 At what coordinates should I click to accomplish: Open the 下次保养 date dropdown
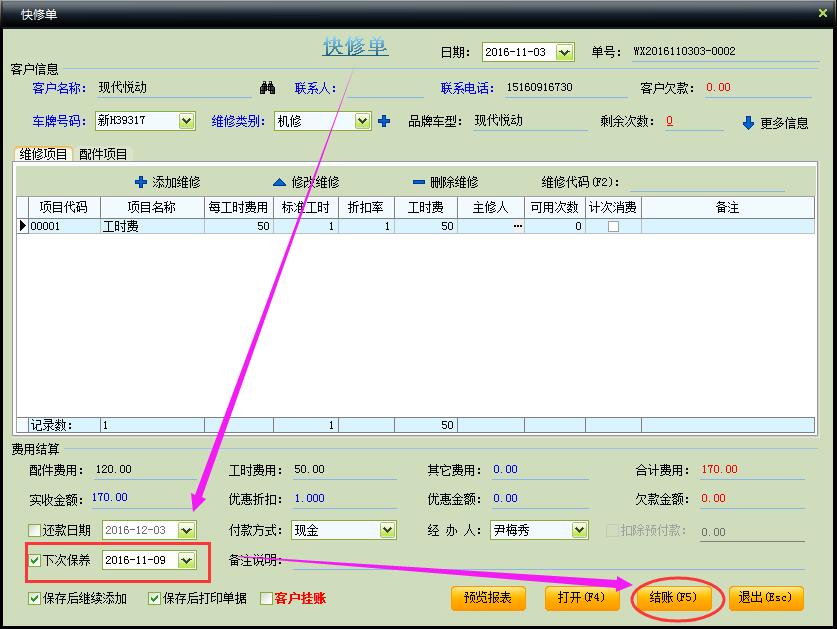click(x=186, y=560)
